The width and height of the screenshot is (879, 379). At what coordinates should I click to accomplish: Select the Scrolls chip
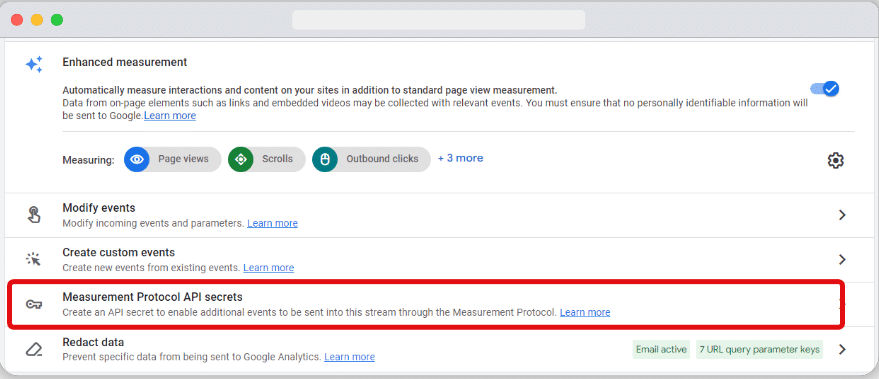[x=267, y=159]
